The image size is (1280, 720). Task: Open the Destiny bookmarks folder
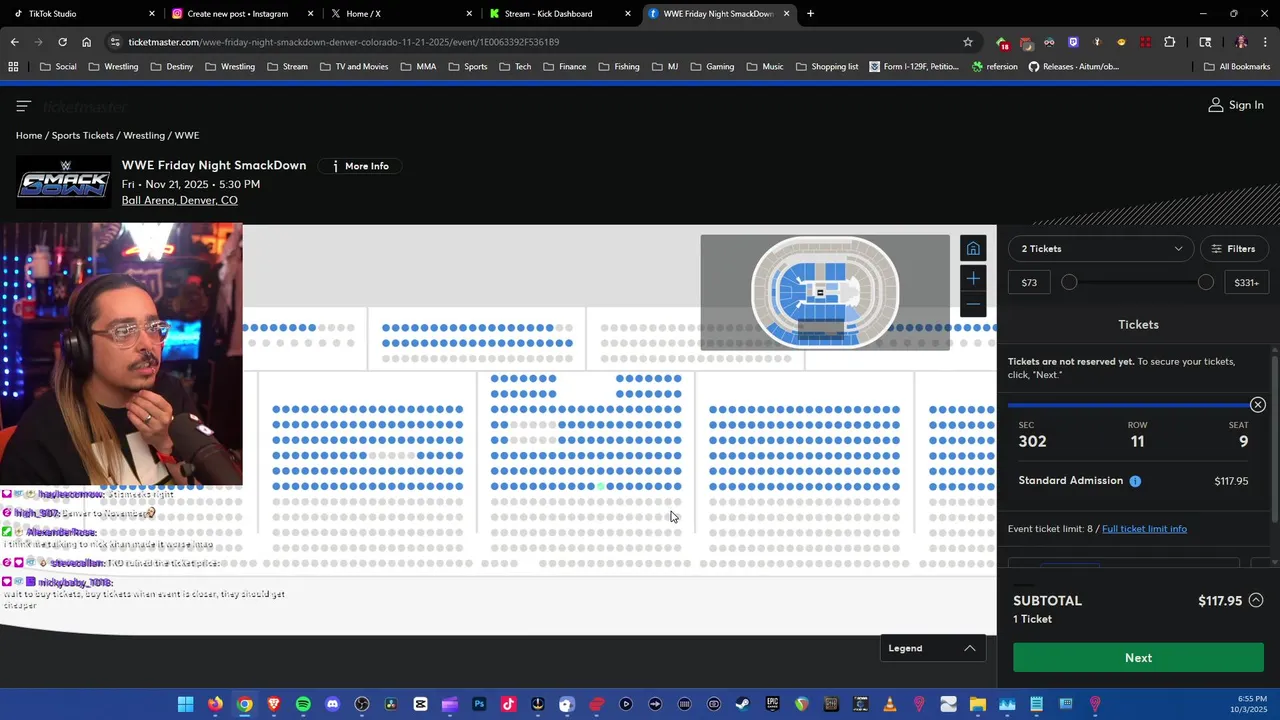[171, 67]
